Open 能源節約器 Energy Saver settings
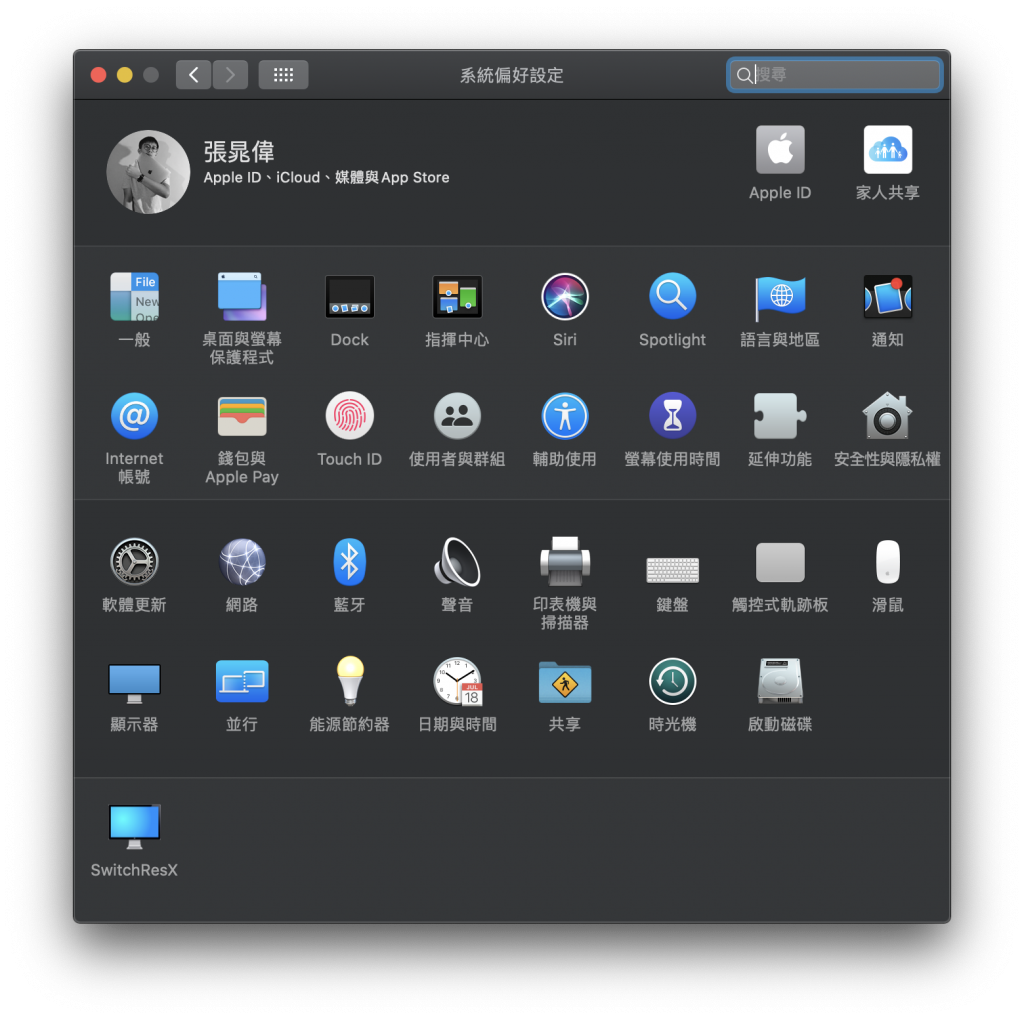 (x=349, y=682)
